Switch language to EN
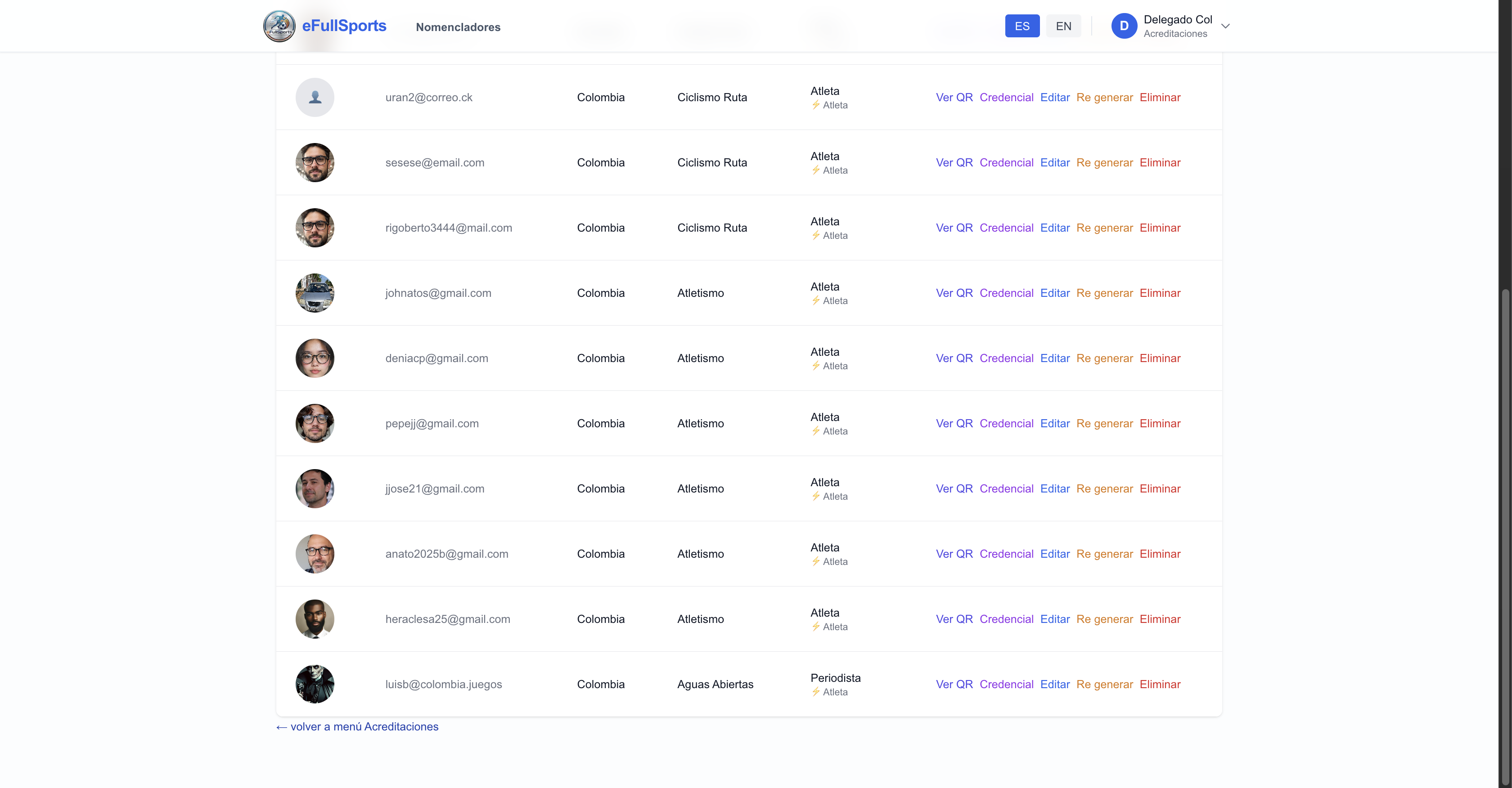The width and height of the screenshot is (1512, 788). click(x=1063, y=27)
